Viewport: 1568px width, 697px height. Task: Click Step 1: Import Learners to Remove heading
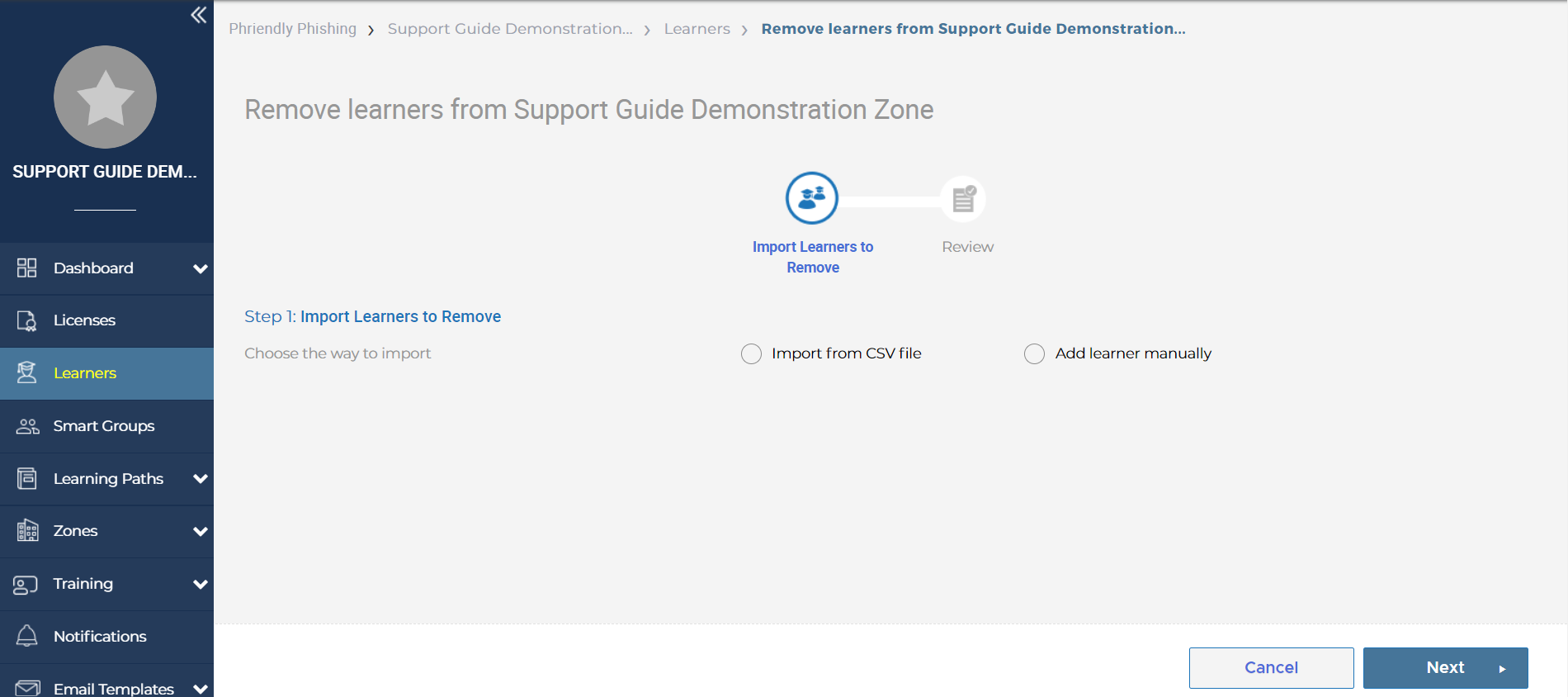[372, 316]
